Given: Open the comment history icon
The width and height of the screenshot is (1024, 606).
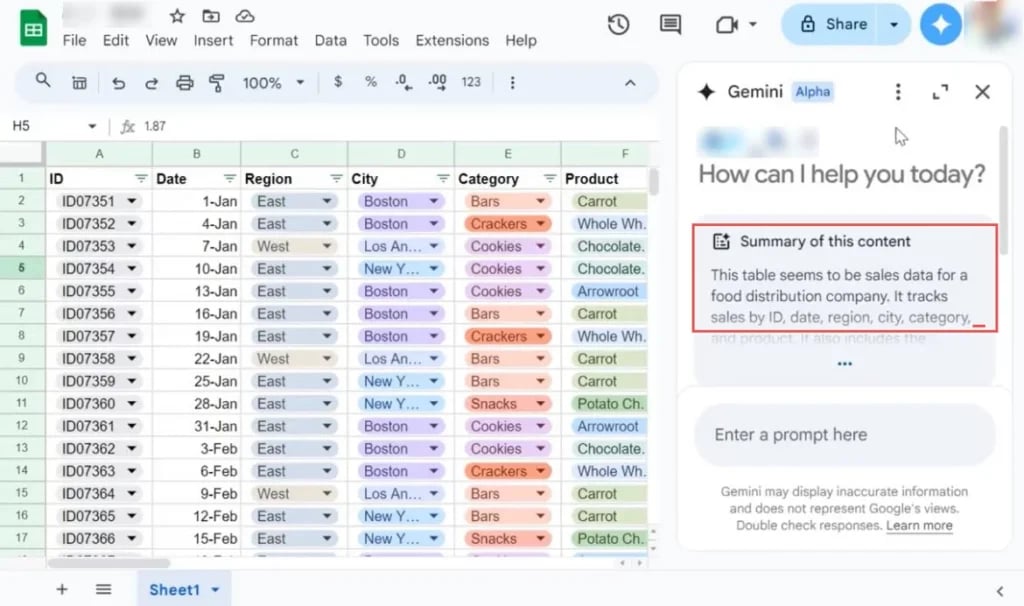Looking at the screenshot, I should click(670, 24).
